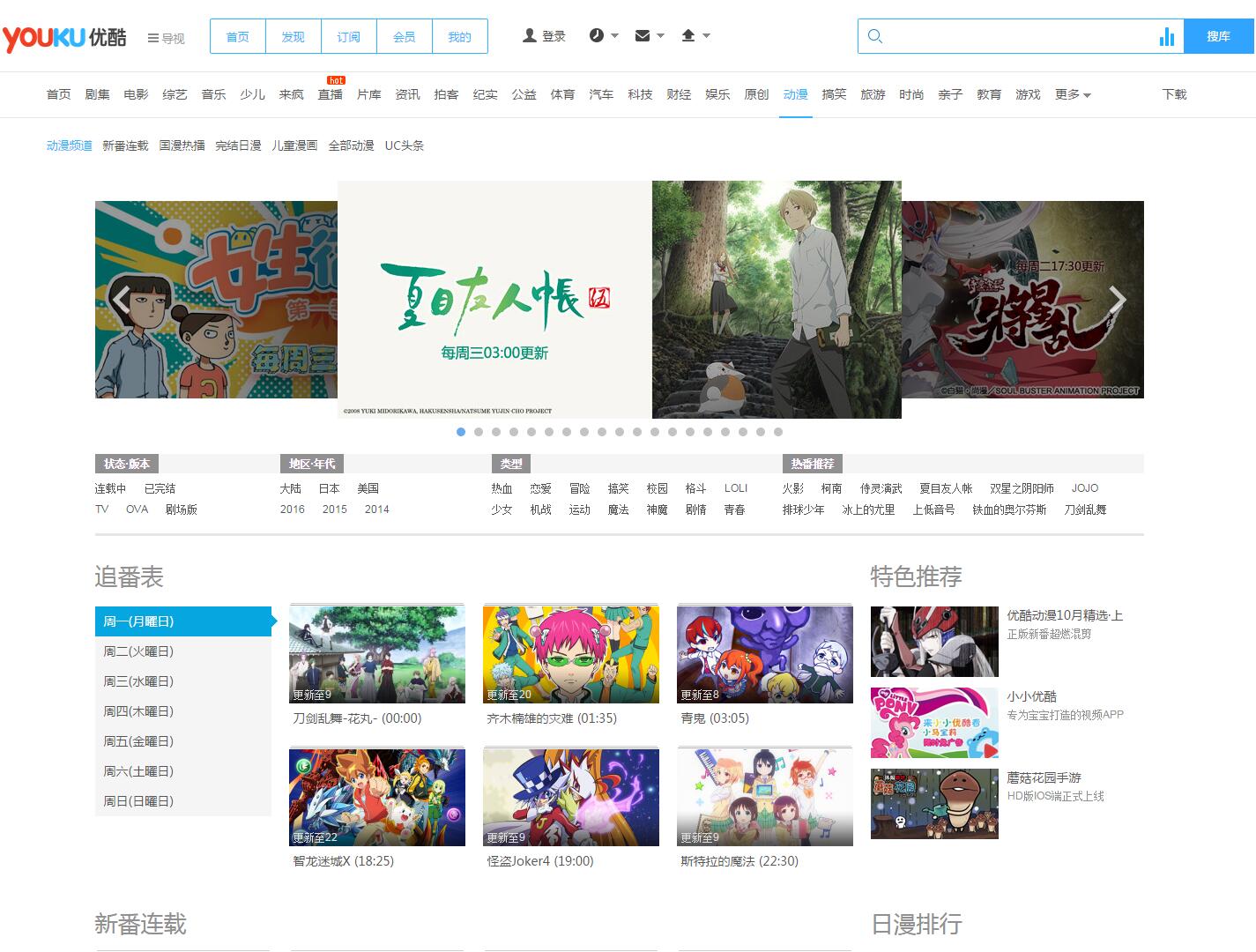Screen dimensions: 1256x952
Task: Open the 齐木楠雄的灾难 thumbnail
Action: [x=571, y=654]
